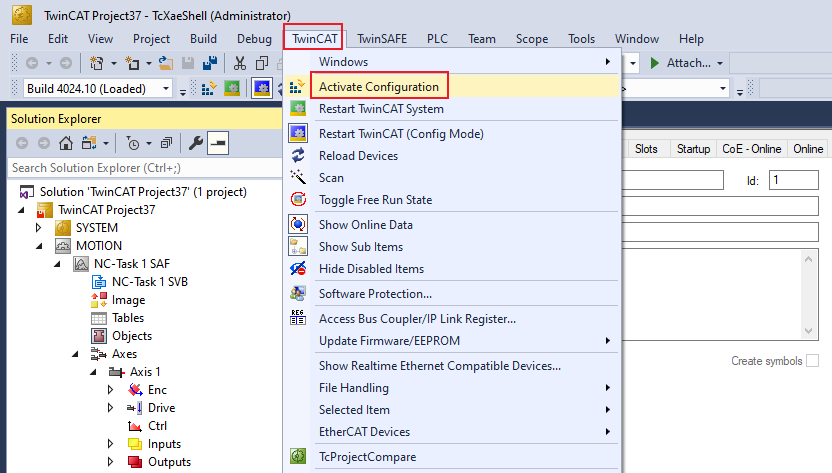Screen dimensions: 832x473
Task: Open the File Handling submenu
Action: [x=454, y=388]
